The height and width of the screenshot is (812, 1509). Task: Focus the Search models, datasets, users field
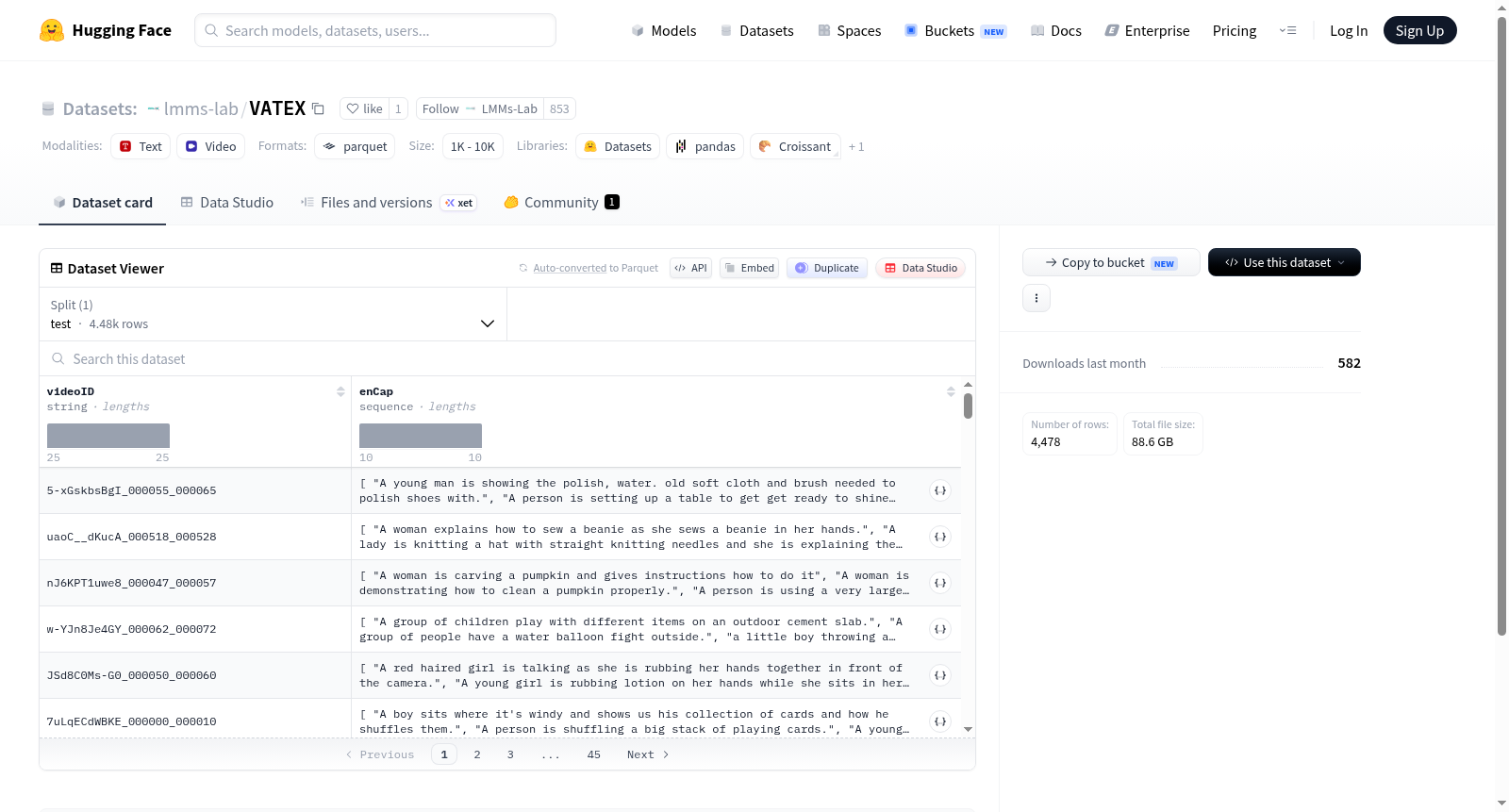[375, 30]
